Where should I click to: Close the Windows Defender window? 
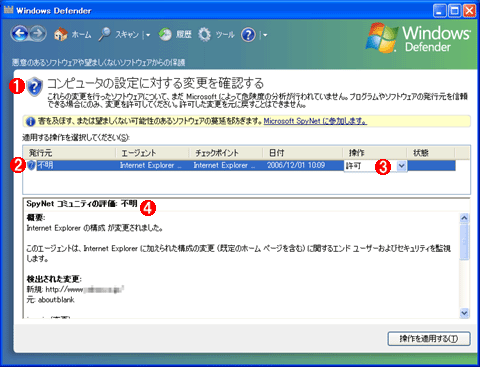tap(470, 11)
